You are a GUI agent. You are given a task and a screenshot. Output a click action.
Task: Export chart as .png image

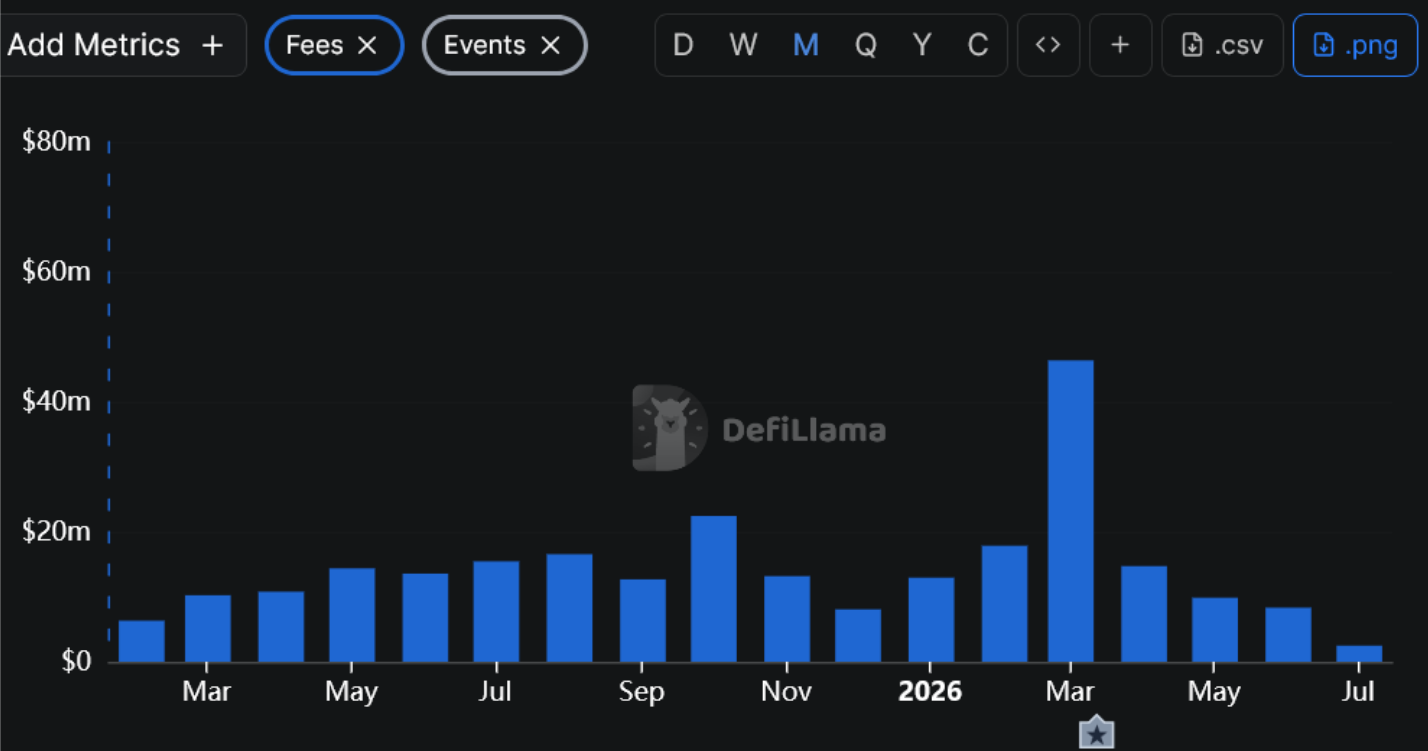click(1355, 45)
